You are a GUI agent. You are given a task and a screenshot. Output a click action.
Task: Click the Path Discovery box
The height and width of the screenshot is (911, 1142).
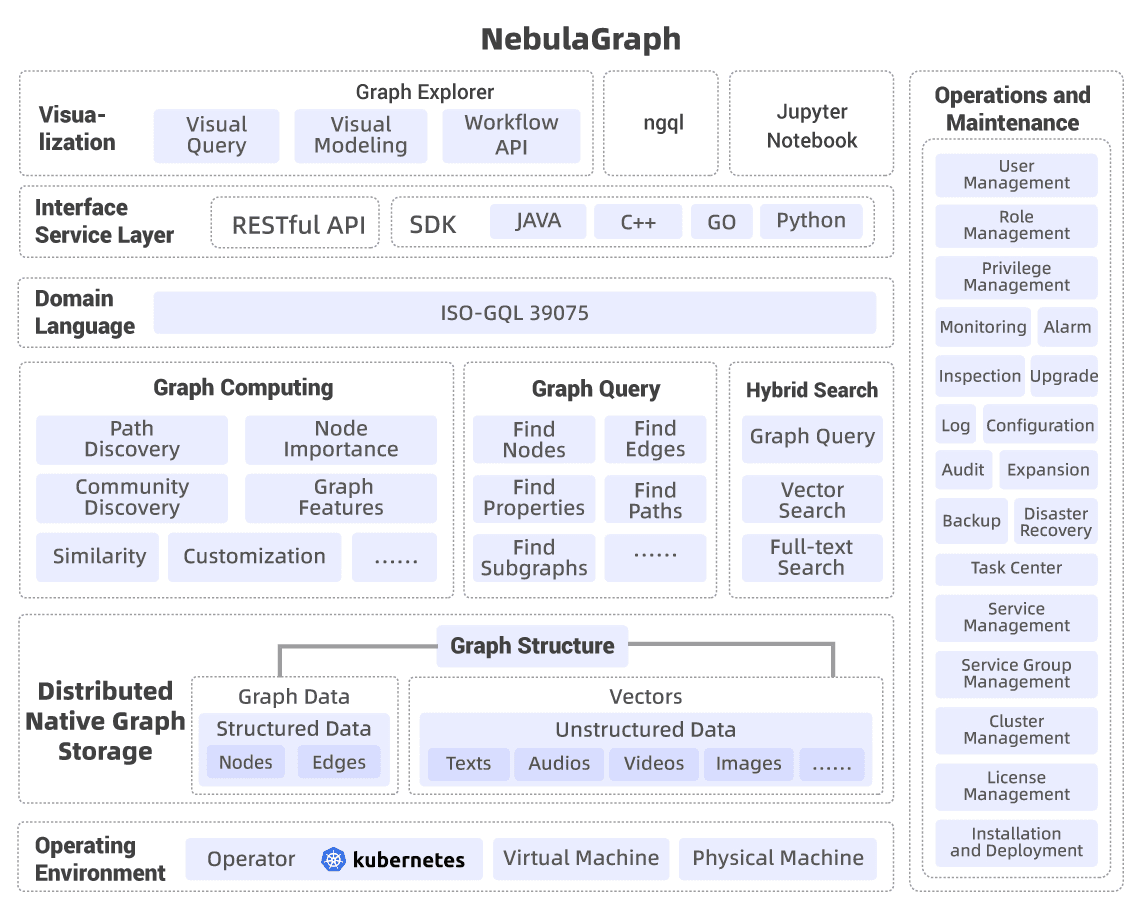(132, 439)
